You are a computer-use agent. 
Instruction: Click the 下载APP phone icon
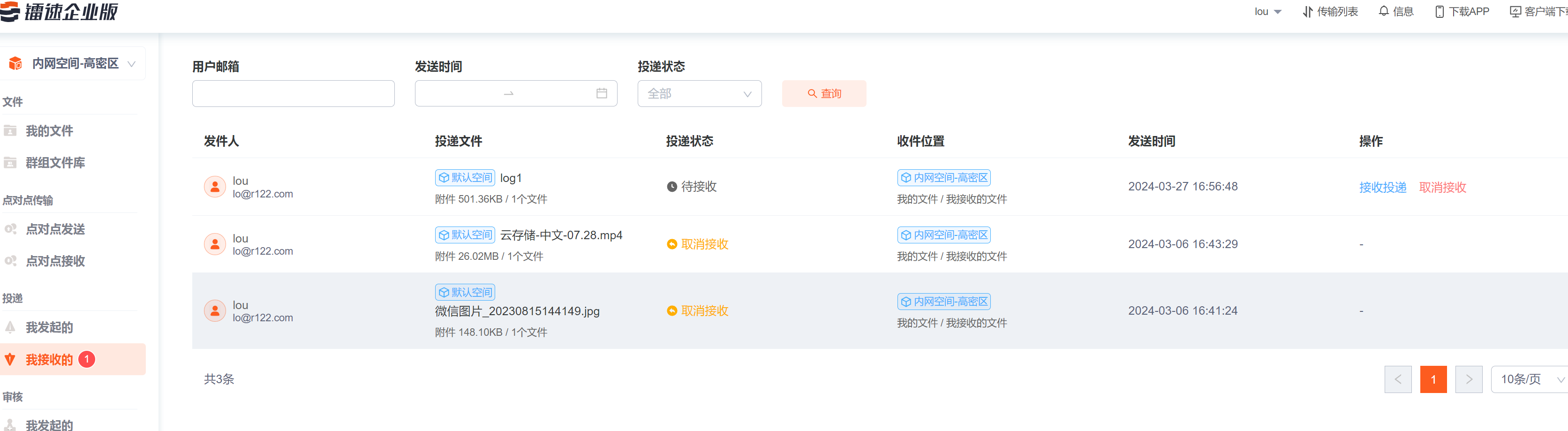(1439, 12)
